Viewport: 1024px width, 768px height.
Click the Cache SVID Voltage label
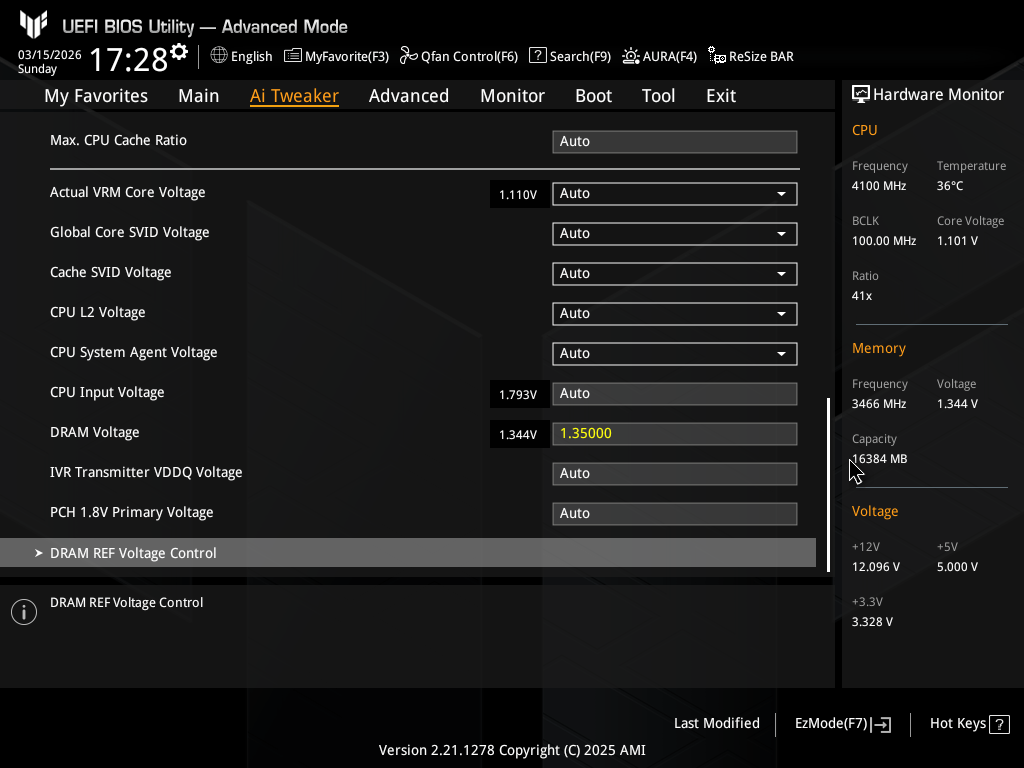111,272
